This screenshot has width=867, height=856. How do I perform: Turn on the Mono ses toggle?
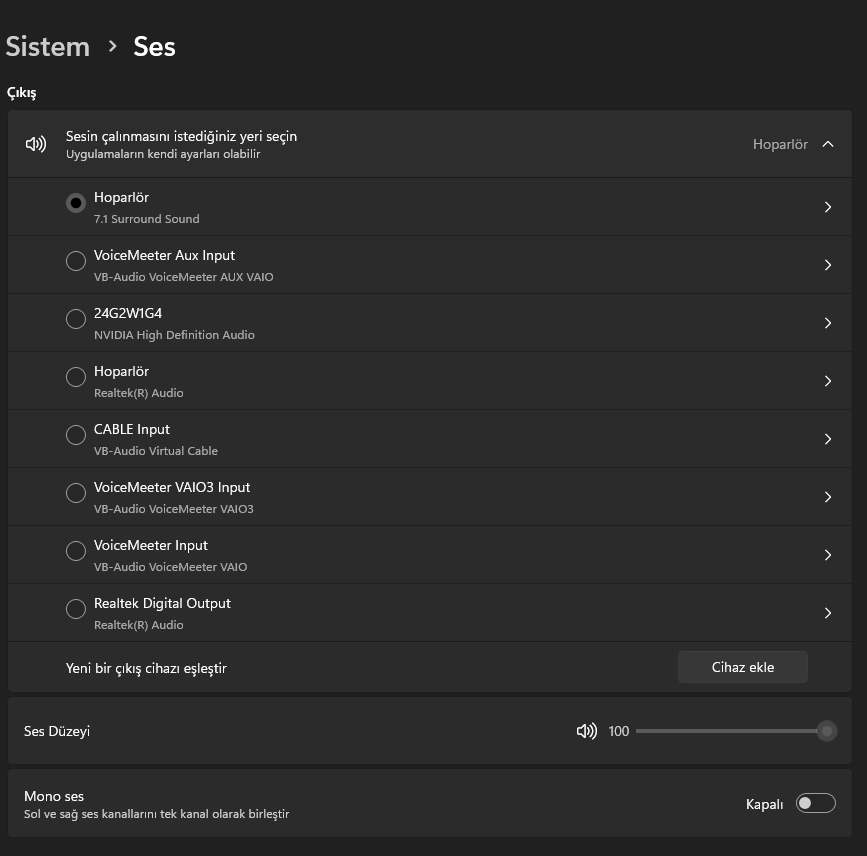[x=815, y=803]
